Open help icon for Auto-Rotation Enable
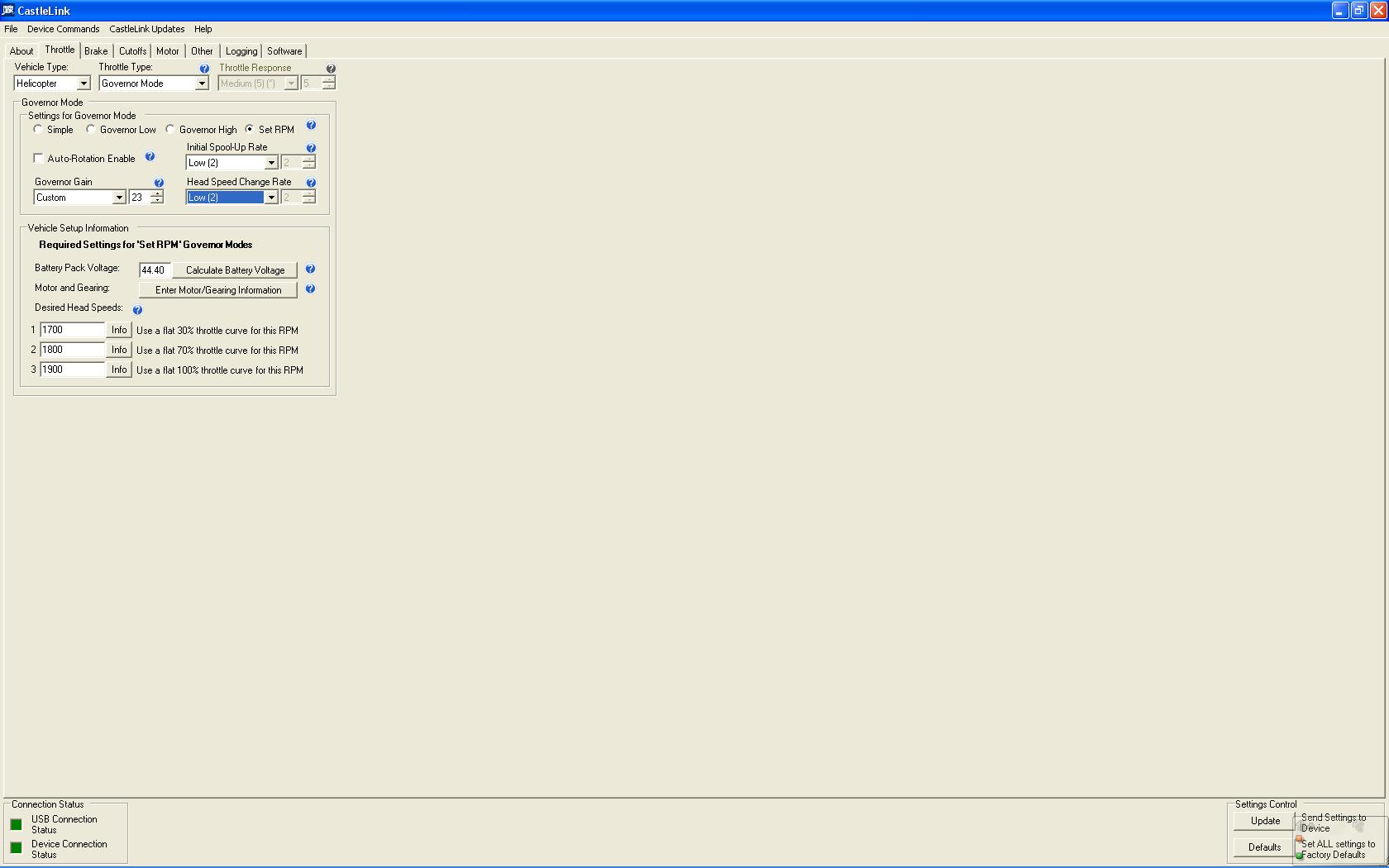The height and width of the screenshot is (868, 1389). click(x=150, y=156)
